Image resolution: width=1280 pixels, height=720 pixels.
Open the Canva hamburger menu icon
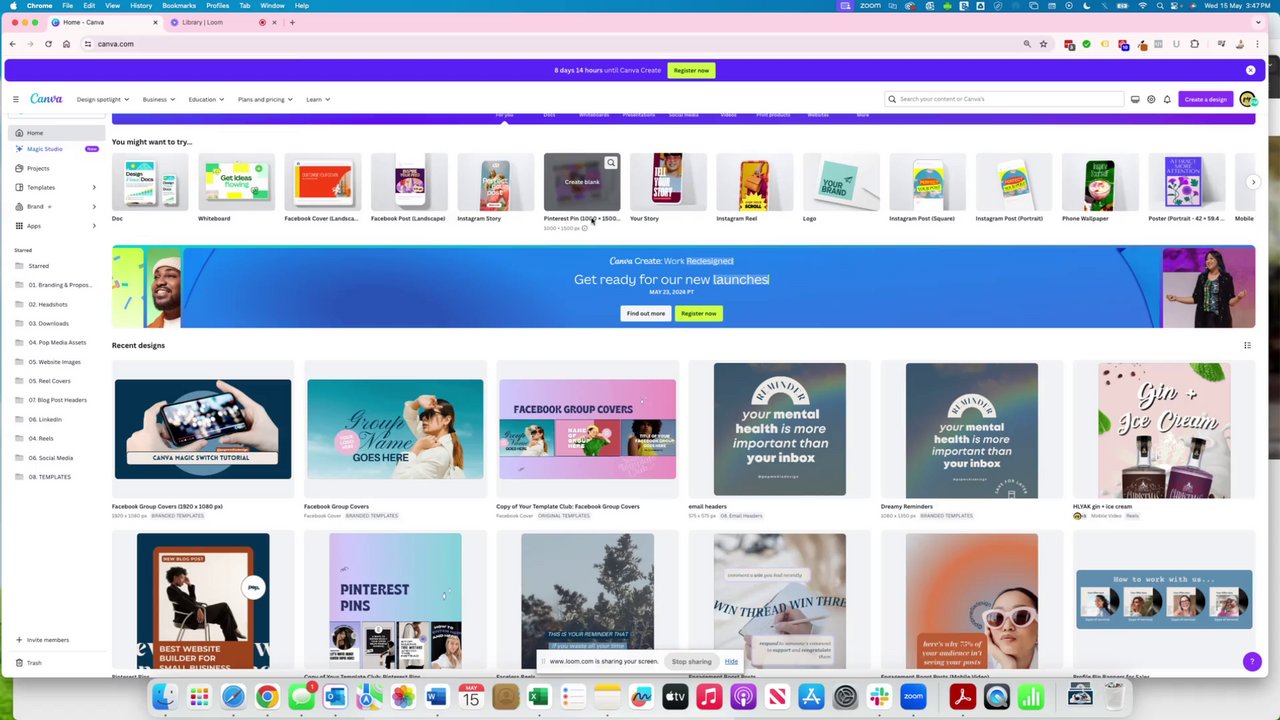pos(15,99)
